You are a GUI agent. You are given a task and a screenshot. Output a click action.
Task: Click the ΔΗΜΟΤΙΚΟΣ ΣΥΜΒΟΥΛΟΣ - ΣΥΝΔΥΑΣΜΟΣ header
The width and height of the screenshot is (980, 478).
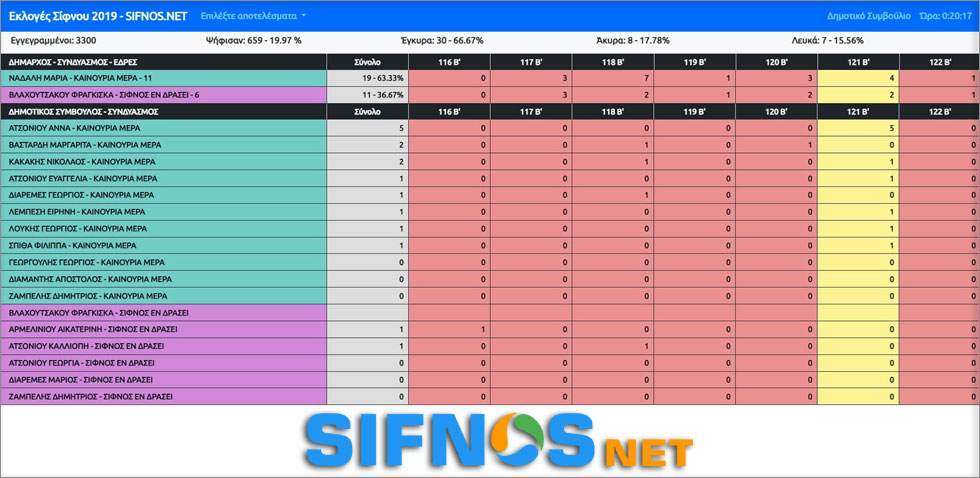pos(163,112)
